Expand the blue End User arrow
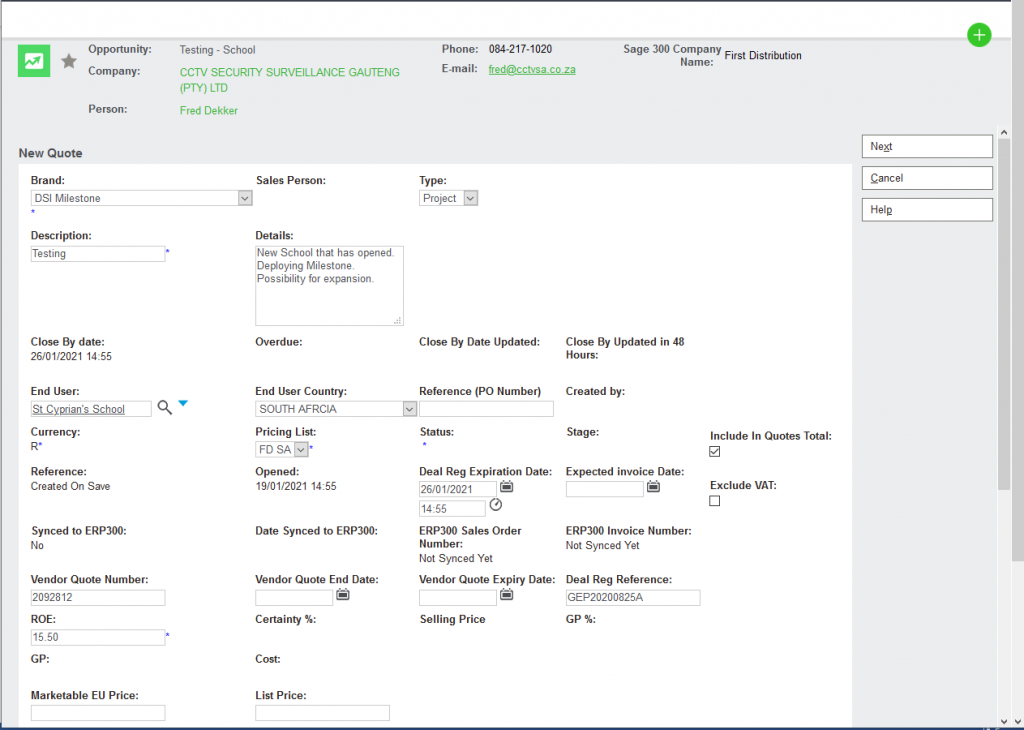1024x730 pixels. pos(183,404)
